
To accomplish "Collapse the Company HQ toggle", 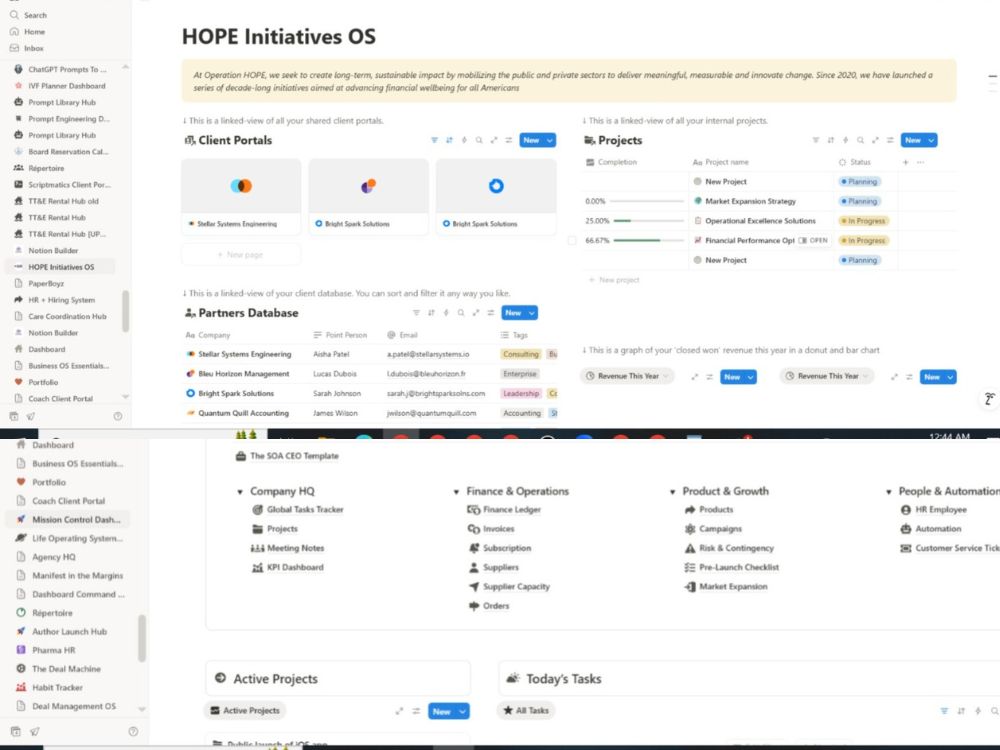I will click(240, 492).
